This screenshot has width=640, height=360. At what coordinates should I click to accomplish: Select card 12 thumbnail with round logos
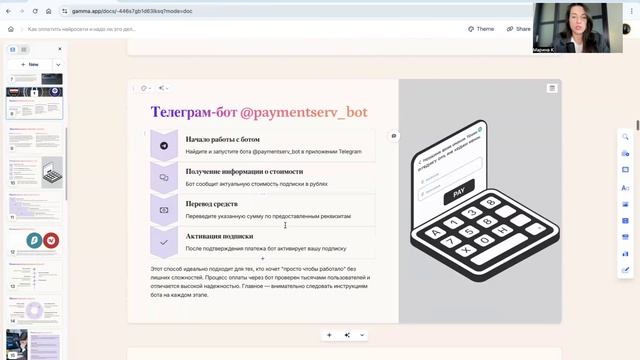point(35,242)
